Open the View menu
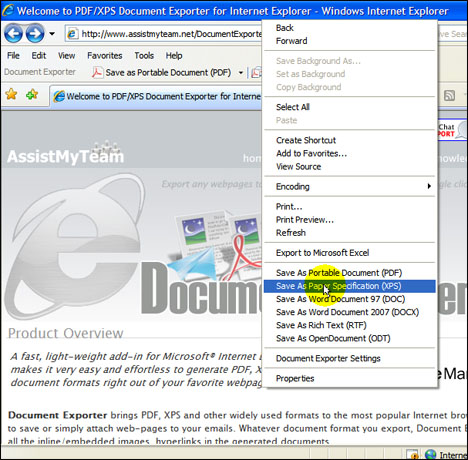Image resolution: width=468 pixels, height=460 pixels. pyautogui.click(x=66, y=55)
